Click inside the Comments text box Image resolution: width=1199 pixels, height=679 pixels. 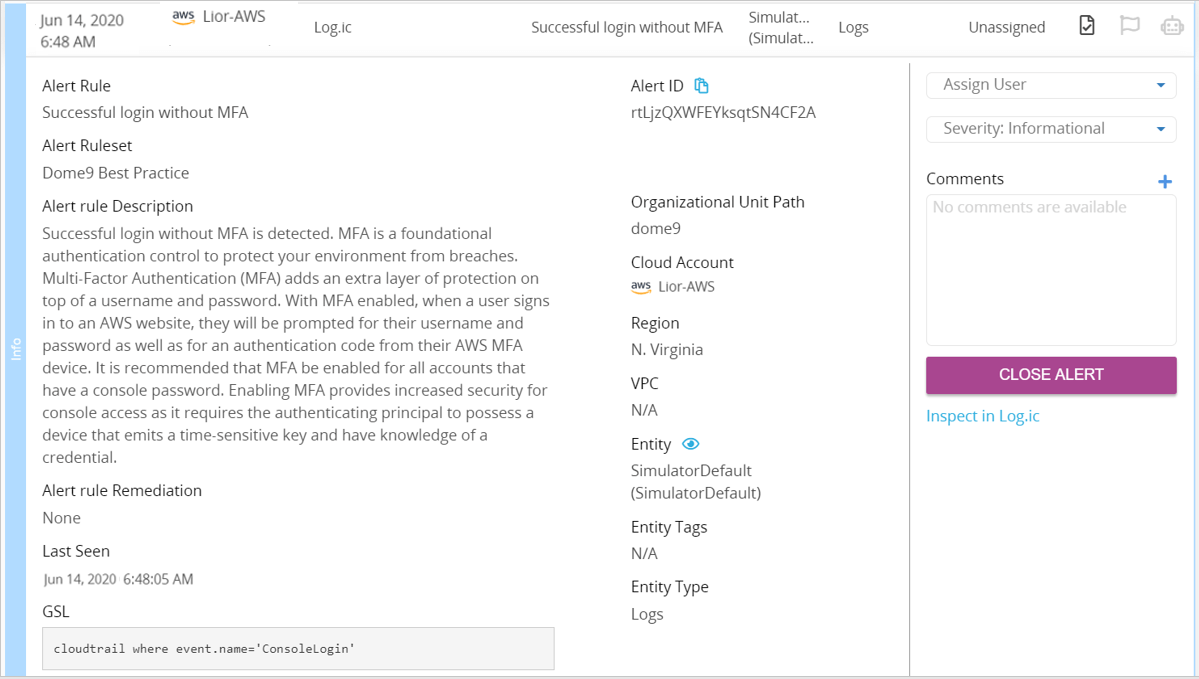pyautogui.click(x=1051, y=270)
